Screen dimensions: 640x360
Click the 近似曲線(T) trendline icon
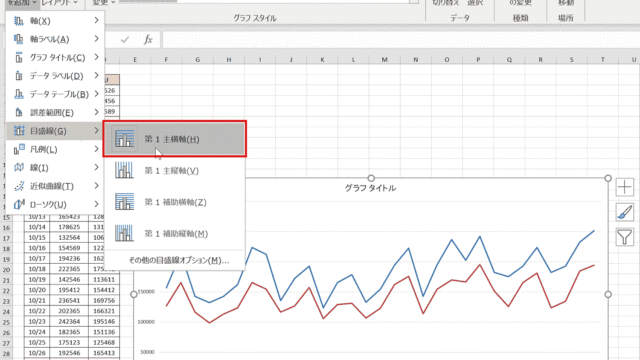19,186
